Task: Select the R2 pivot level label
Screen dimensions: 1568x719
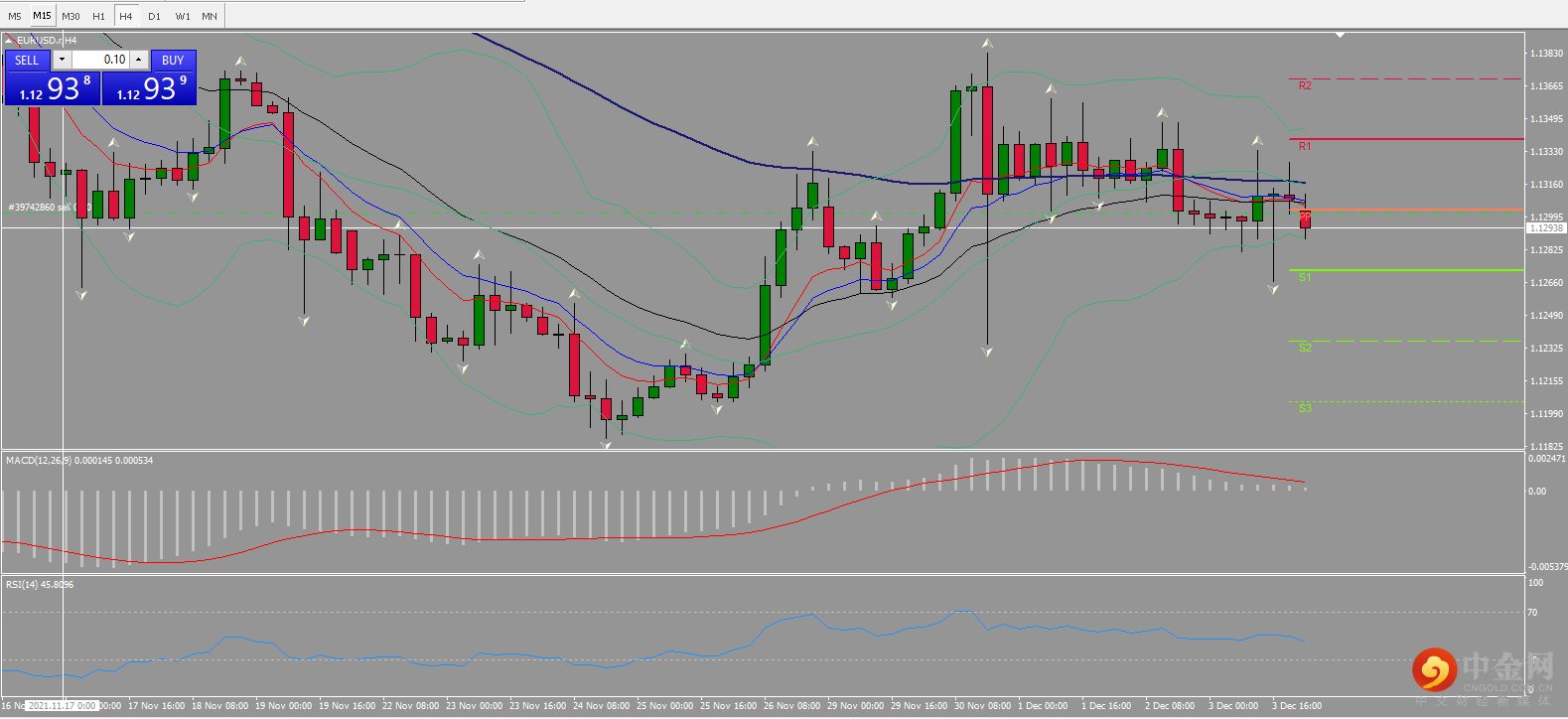Action: click(x=1305, y=86)
